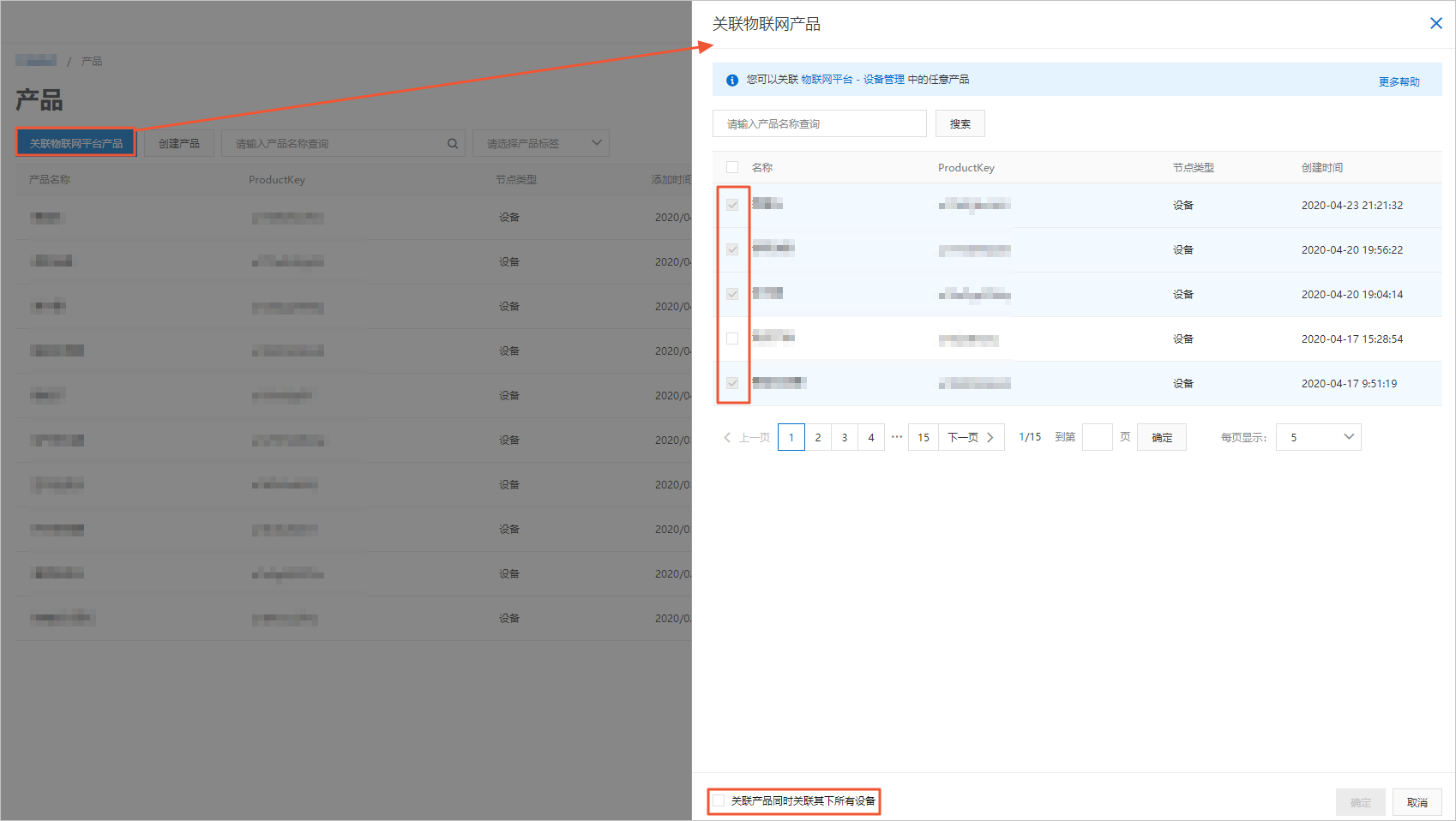This screenshot has height=821, width=1456.
Task: Open the 请选择产品标签 dropdown
Action: 541,143
